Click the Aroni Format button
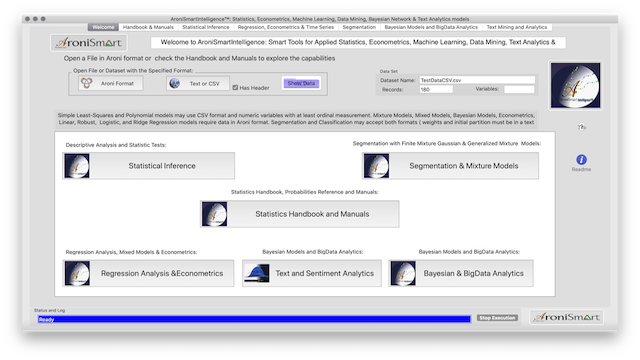This screenshot has height=360, width=640. pyautogui.click(x=111, y=83)
